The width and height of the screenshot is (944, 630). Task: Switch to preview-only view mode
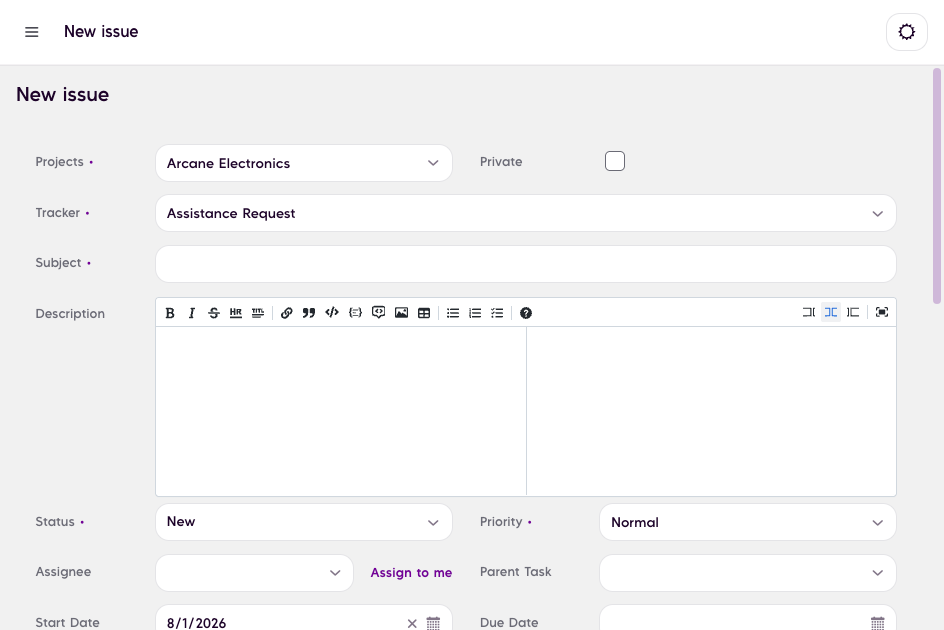coord(853,312)
